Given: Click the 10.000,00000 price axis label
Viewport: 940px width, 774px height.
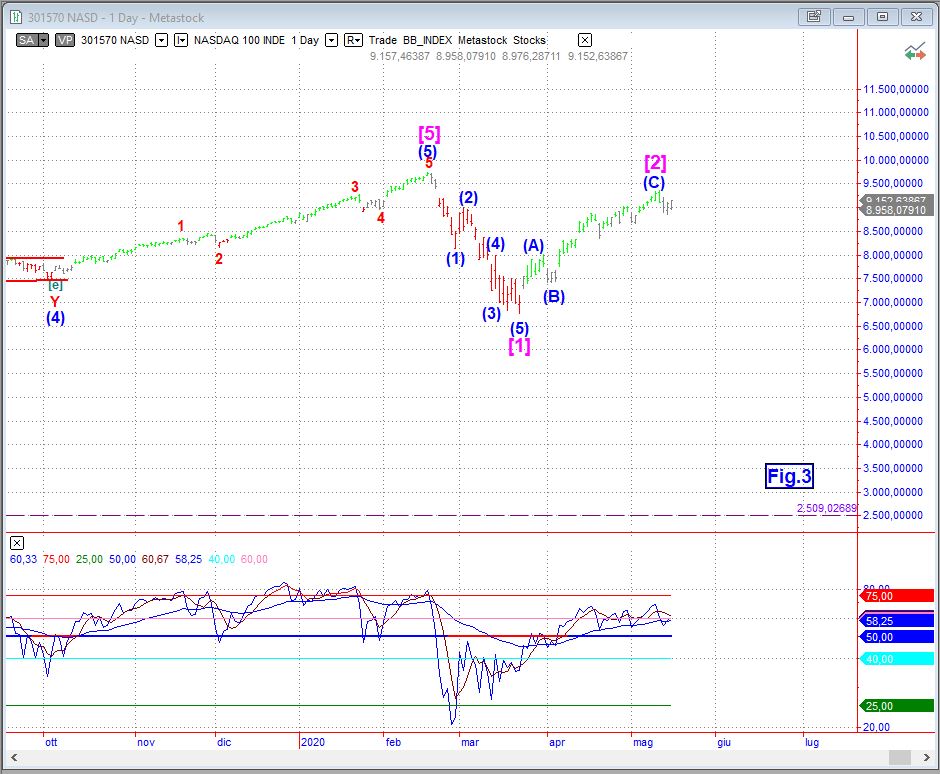Looking at the screenshot, I should pos(896,160).
